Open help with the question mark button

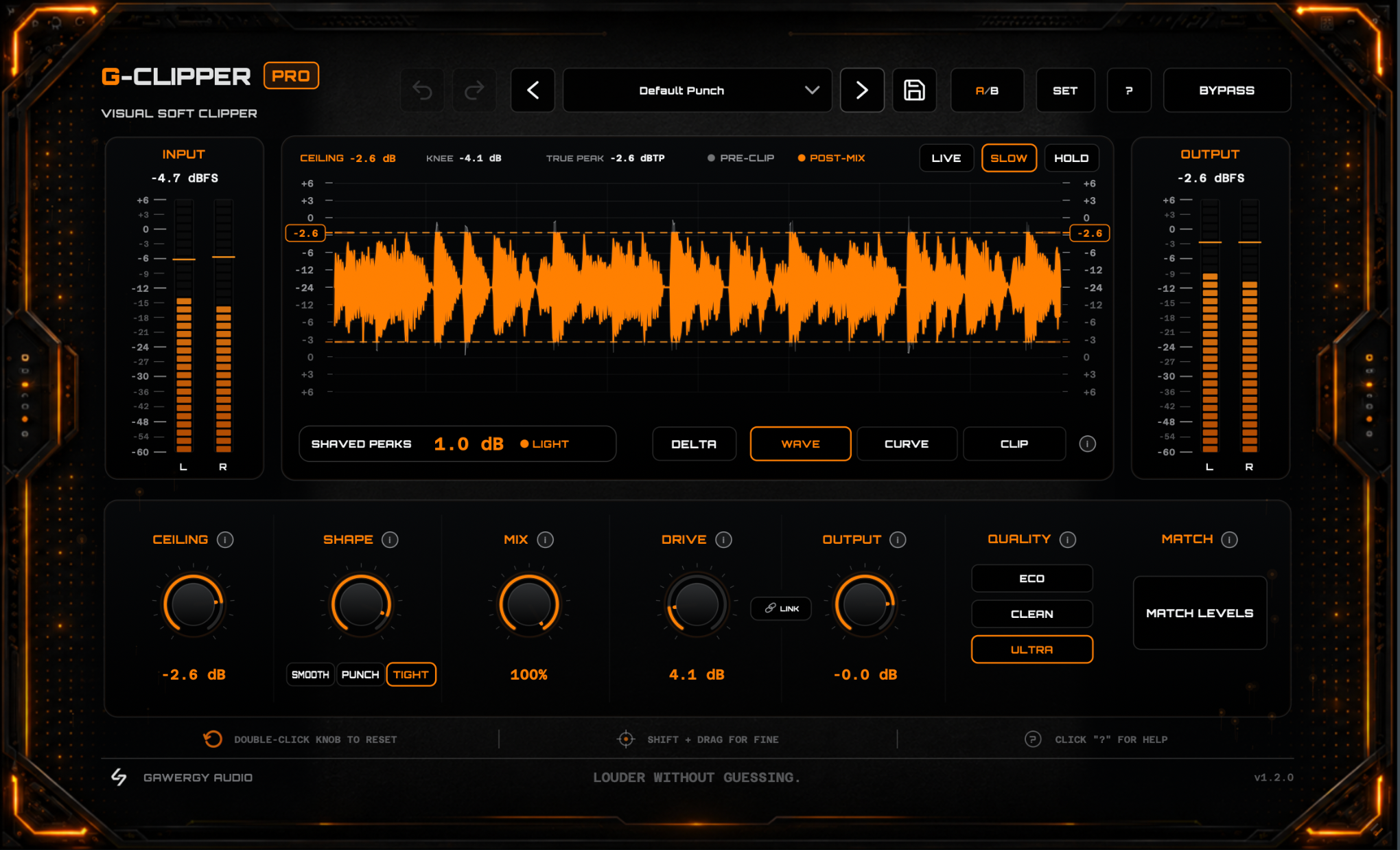tap(1129, 90)
